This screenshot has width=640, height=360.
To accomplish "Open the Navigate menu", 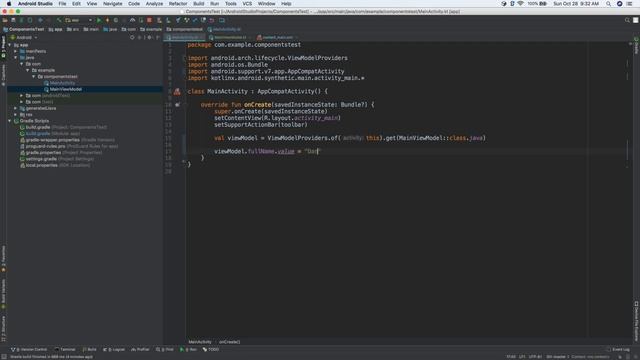I will tap(113, 4).
